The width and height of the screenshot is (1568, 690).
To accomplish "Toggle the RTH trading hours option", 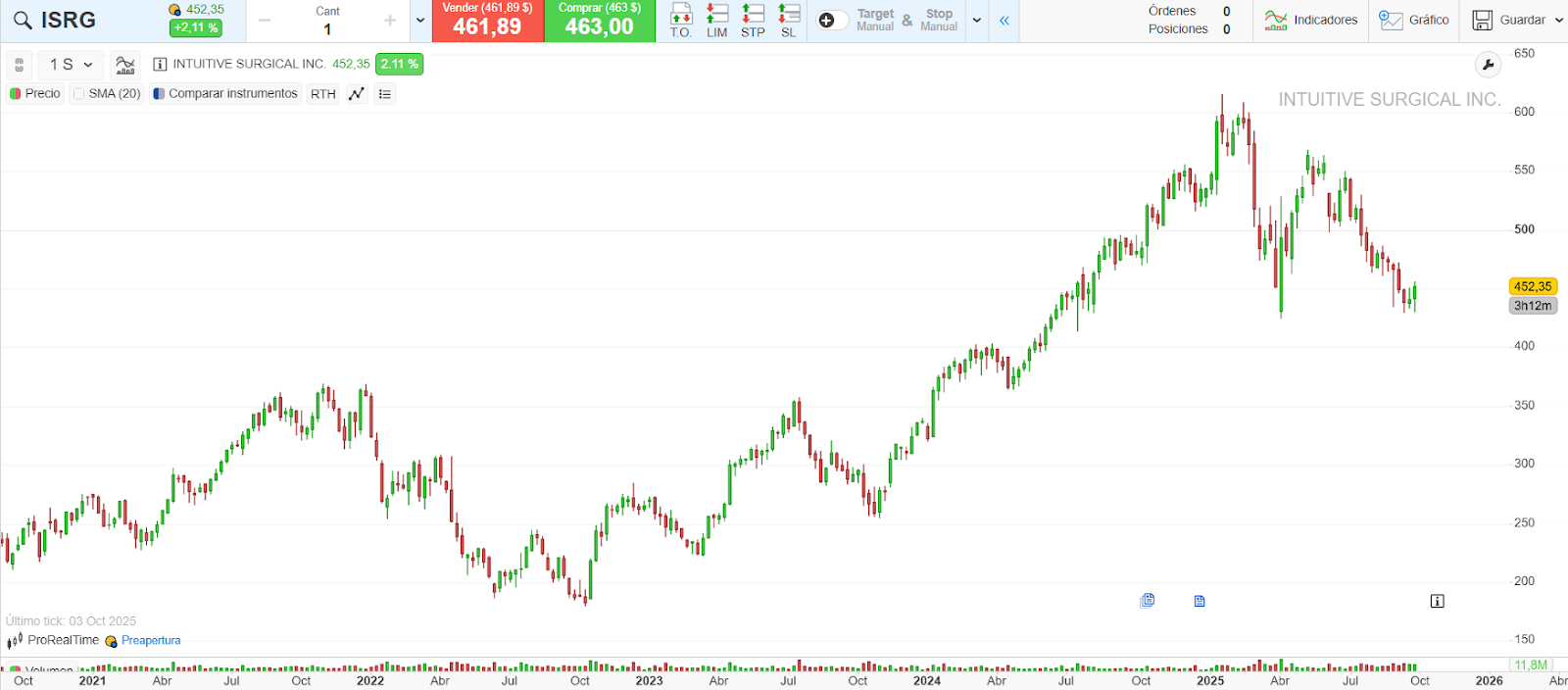I will [x=322, y=94].
